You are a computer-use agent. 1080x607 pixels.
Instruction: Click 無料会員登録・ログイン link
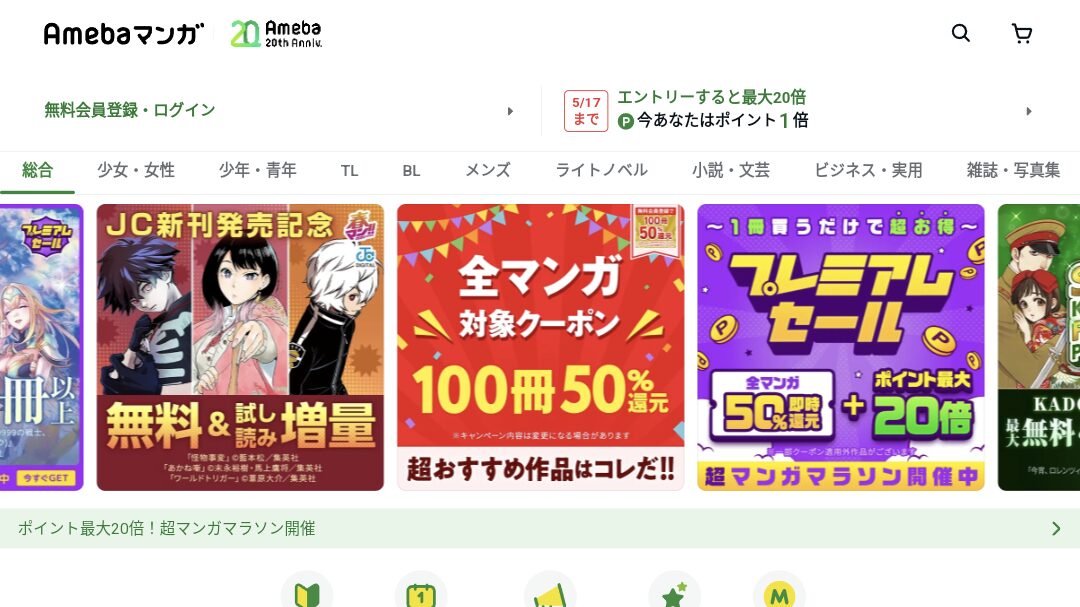129,110
